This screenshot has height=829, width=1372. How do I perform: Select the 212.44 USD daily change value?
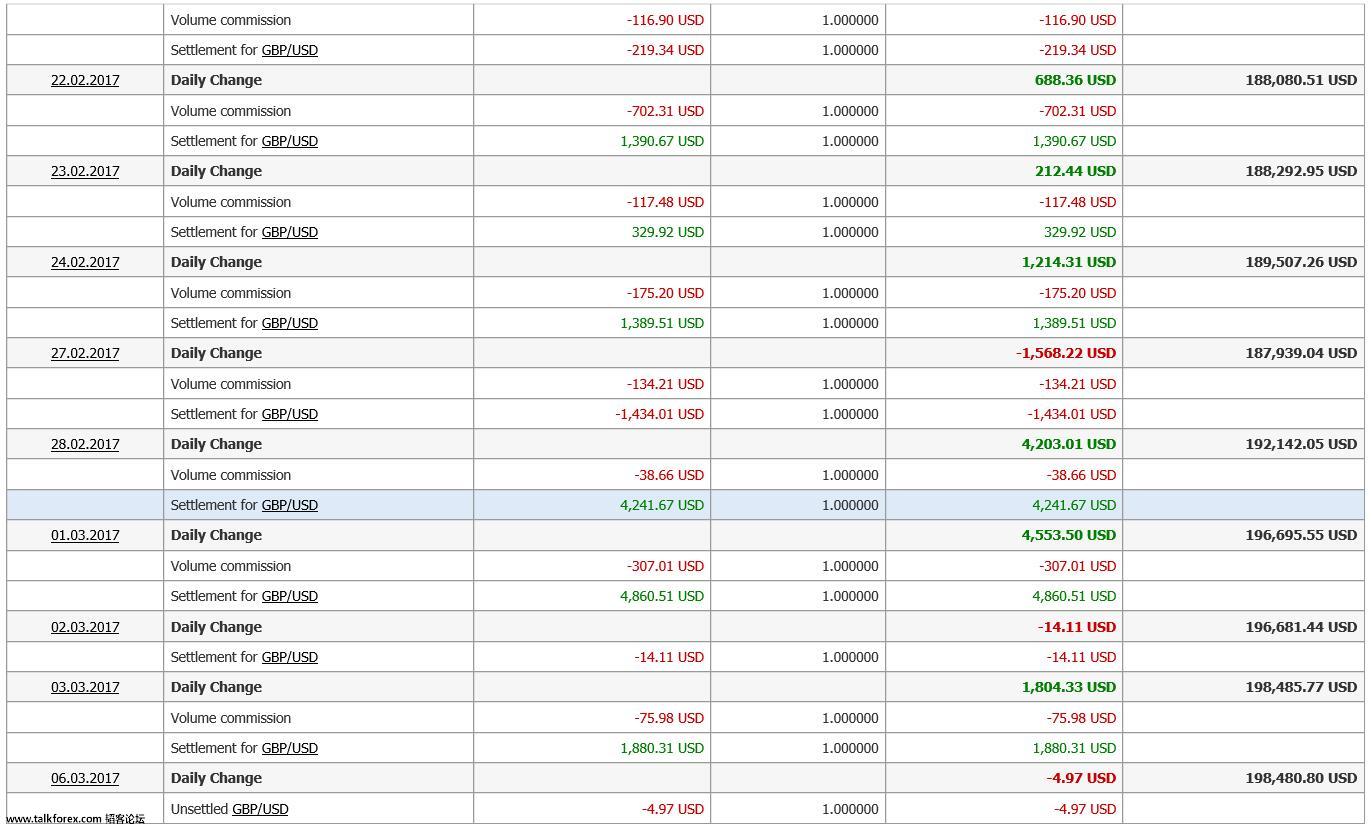(x=1075, y=171)
